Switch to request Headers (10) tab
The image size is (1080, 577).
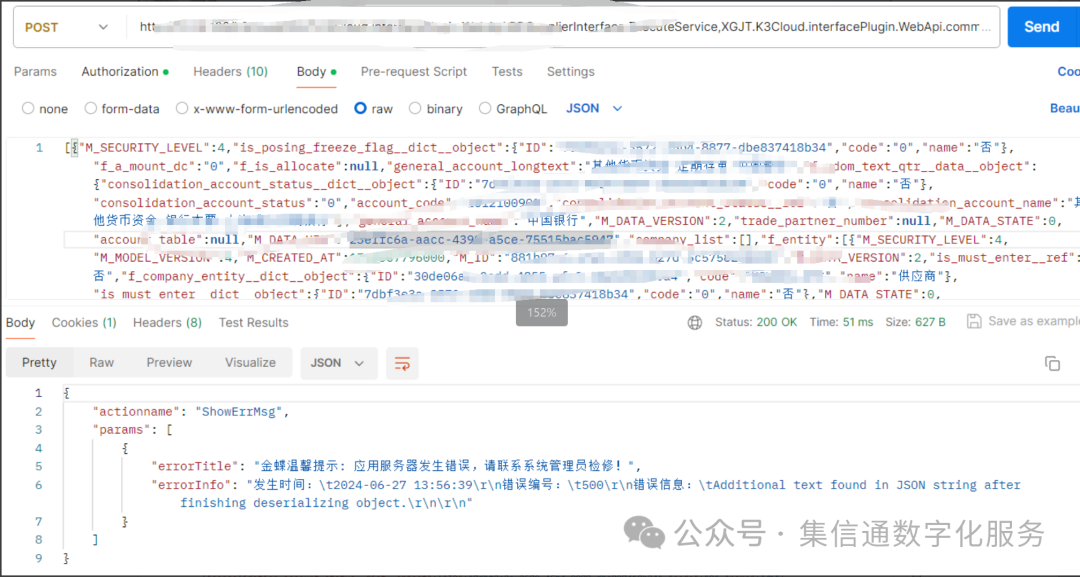point(230,72)
